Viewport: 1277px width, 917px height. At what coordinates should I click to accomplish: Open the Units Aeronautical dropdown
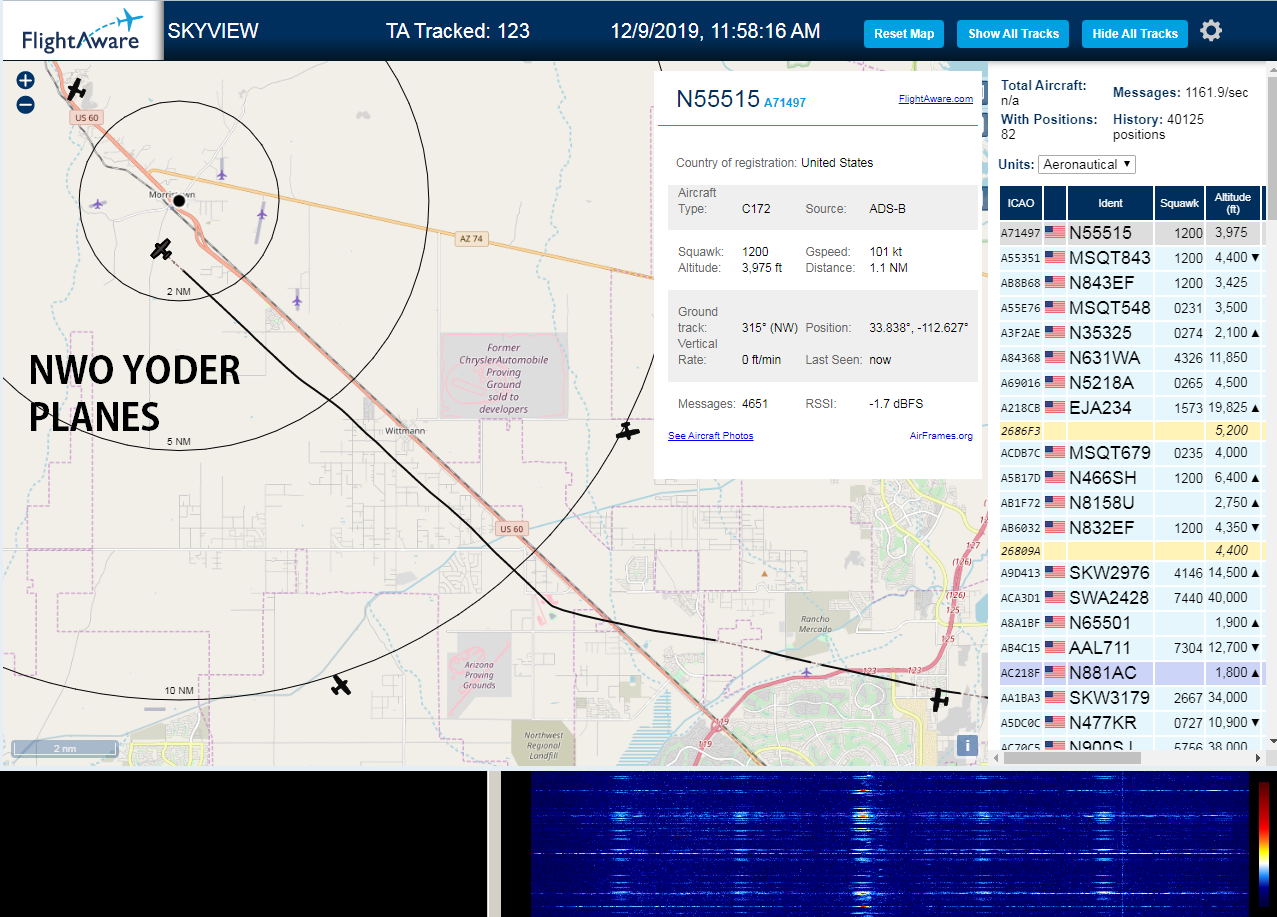1087,164
